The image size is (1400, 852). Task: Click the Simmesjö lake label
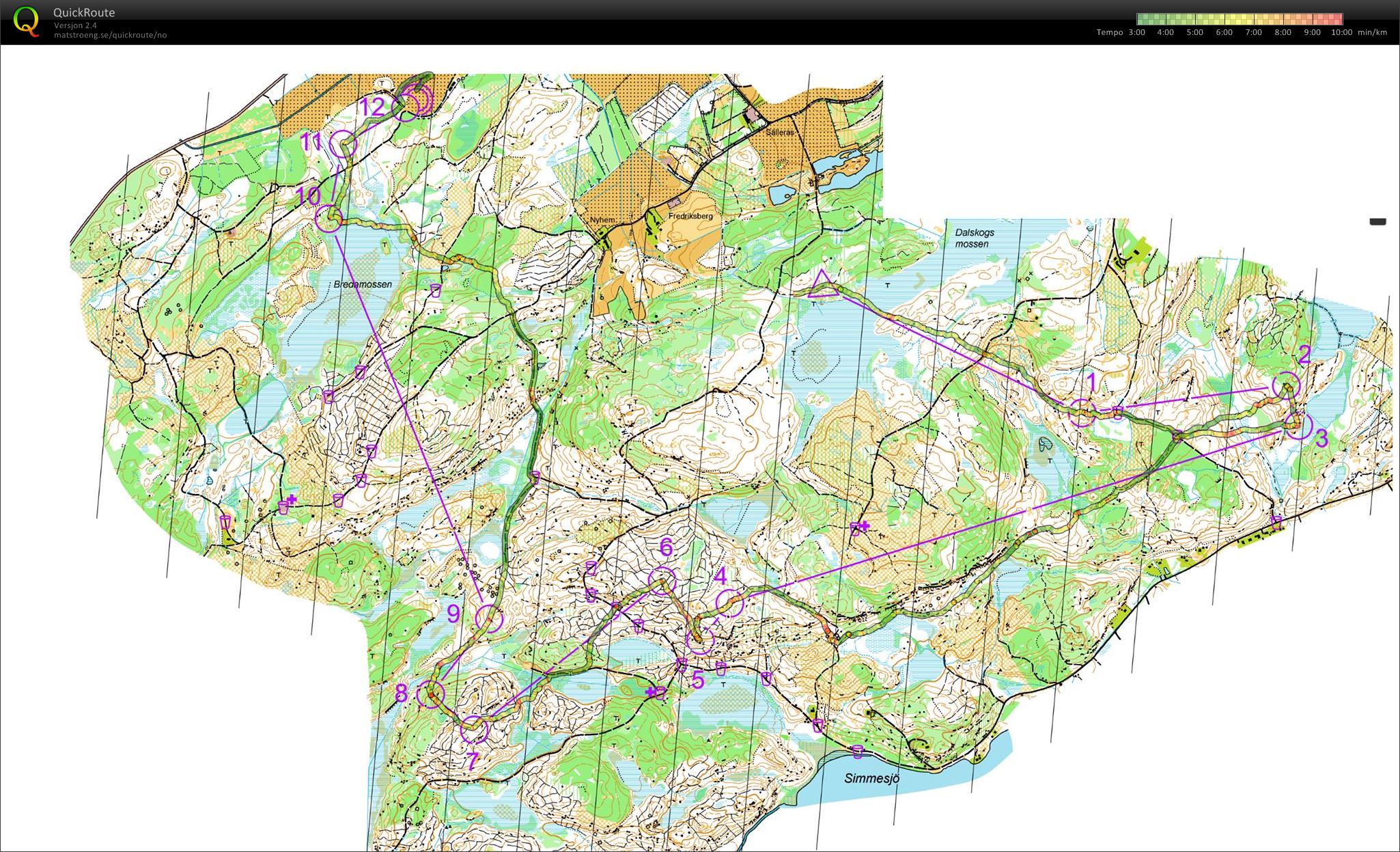pyautogui.click(x=872, y=778)
